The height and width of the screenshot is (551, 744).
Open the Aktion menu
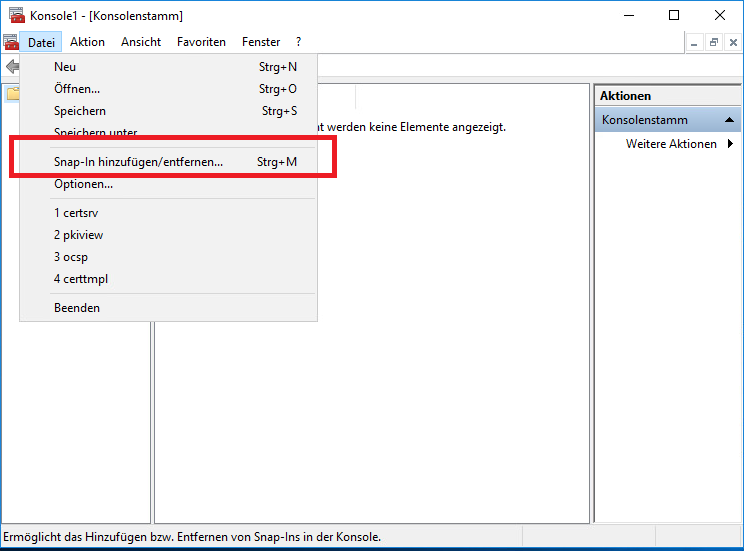click(87, 42)
